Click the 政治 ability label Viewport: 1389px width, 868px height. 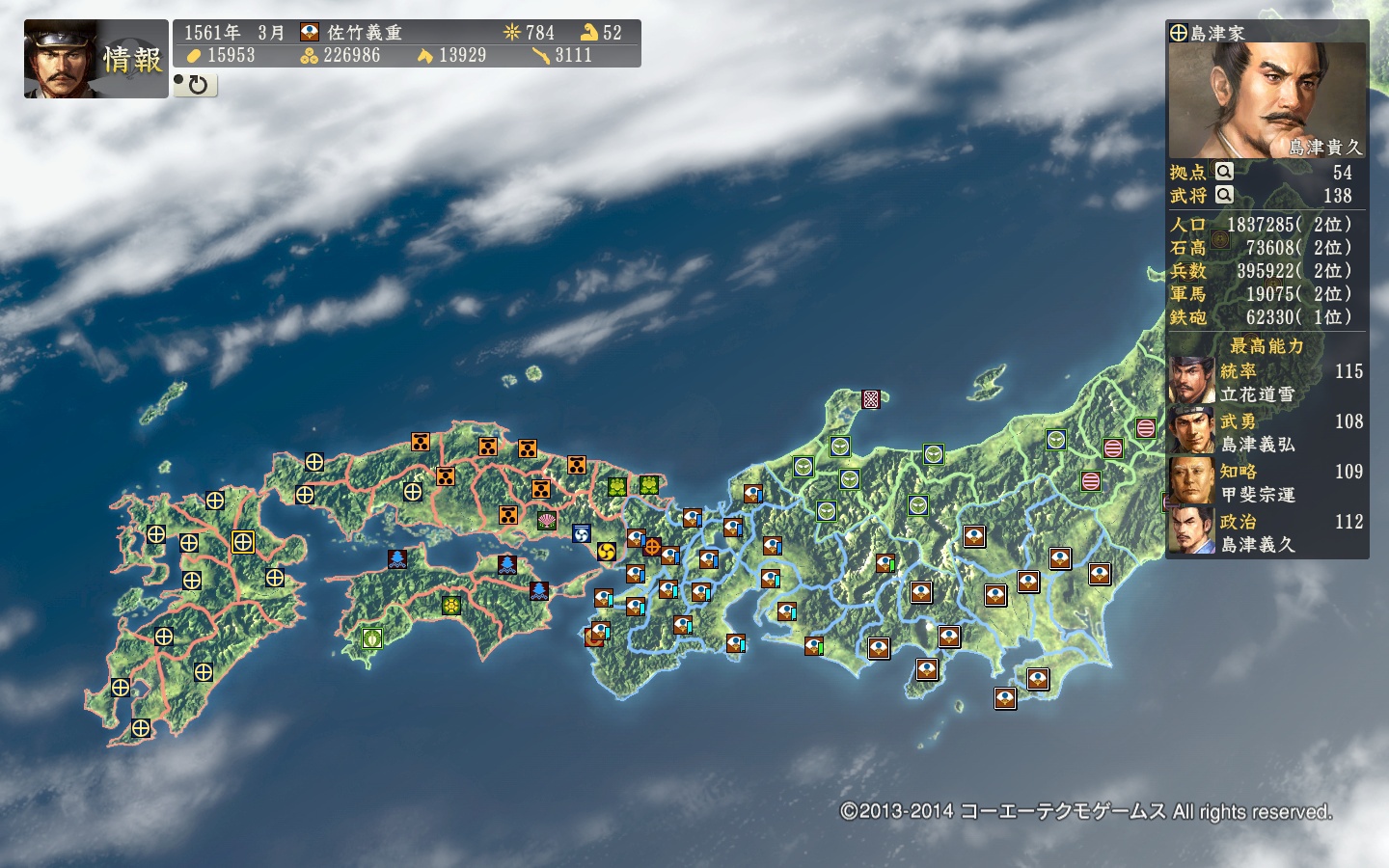coord(1239,522)
